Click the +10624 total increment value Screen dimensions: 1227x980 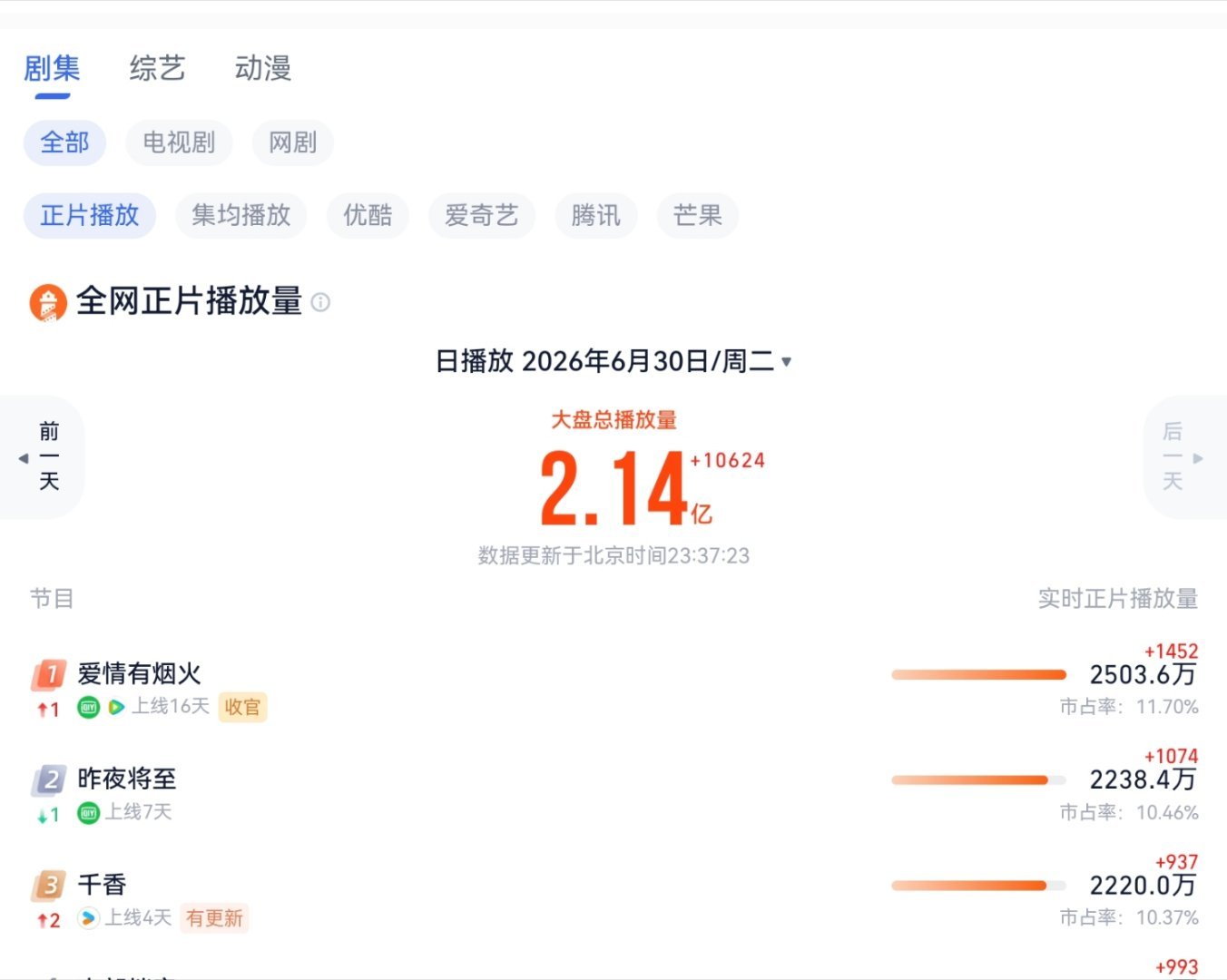click(x=727, y=461)
